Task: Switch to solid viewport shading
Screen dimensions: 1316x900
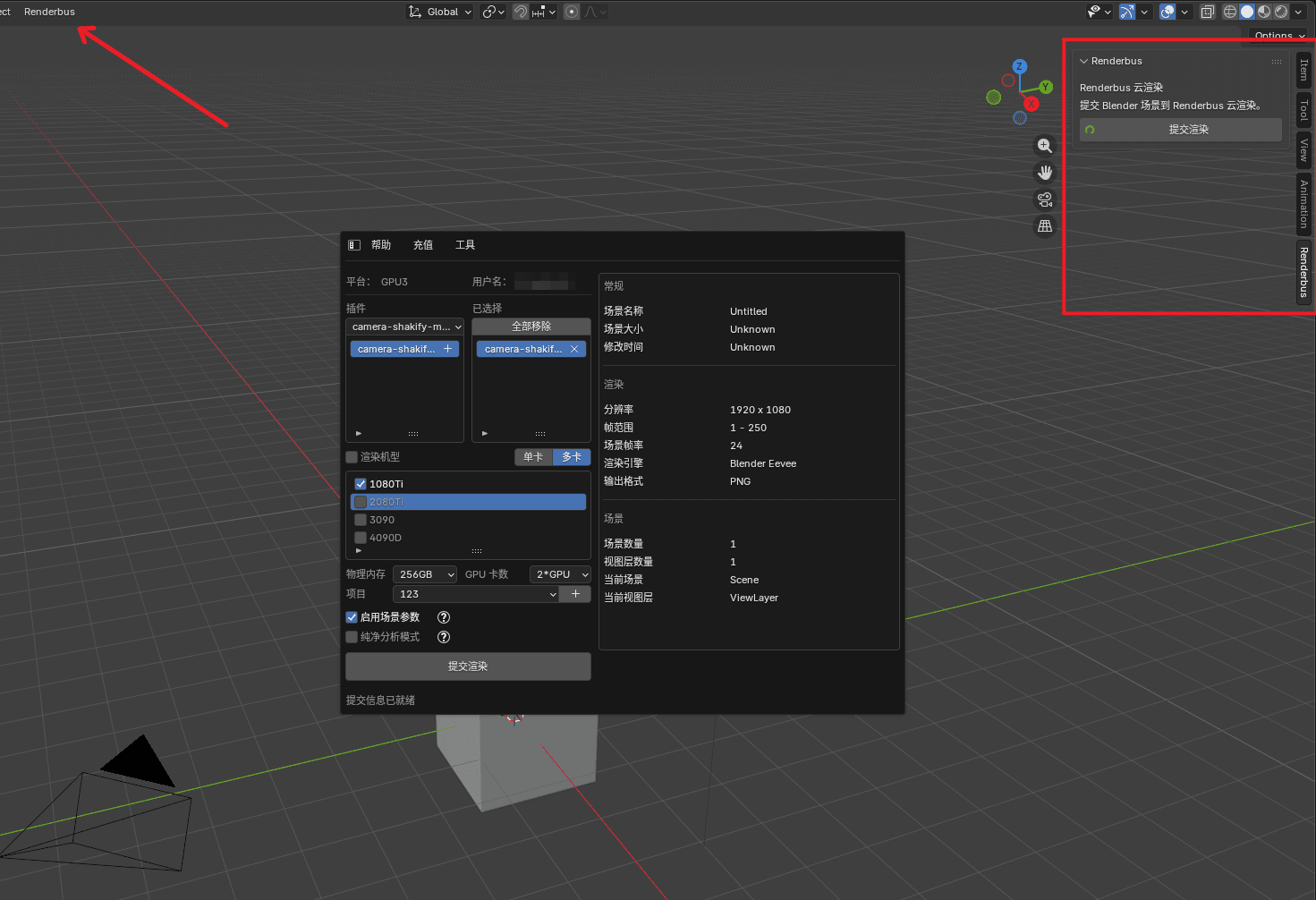Action: click(1247, 12)
